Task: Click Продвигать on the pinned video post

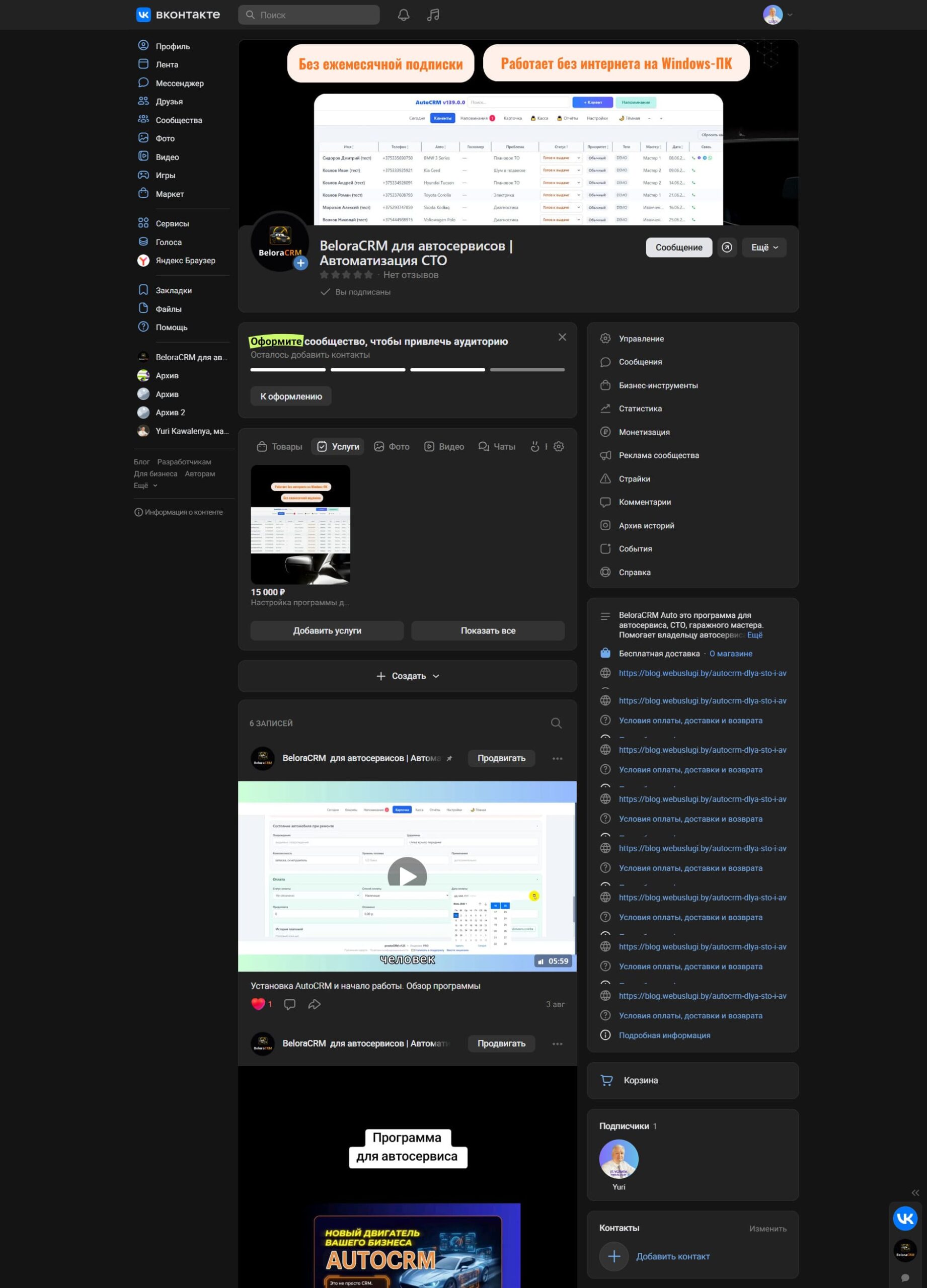Action: [x=502, y=758]
